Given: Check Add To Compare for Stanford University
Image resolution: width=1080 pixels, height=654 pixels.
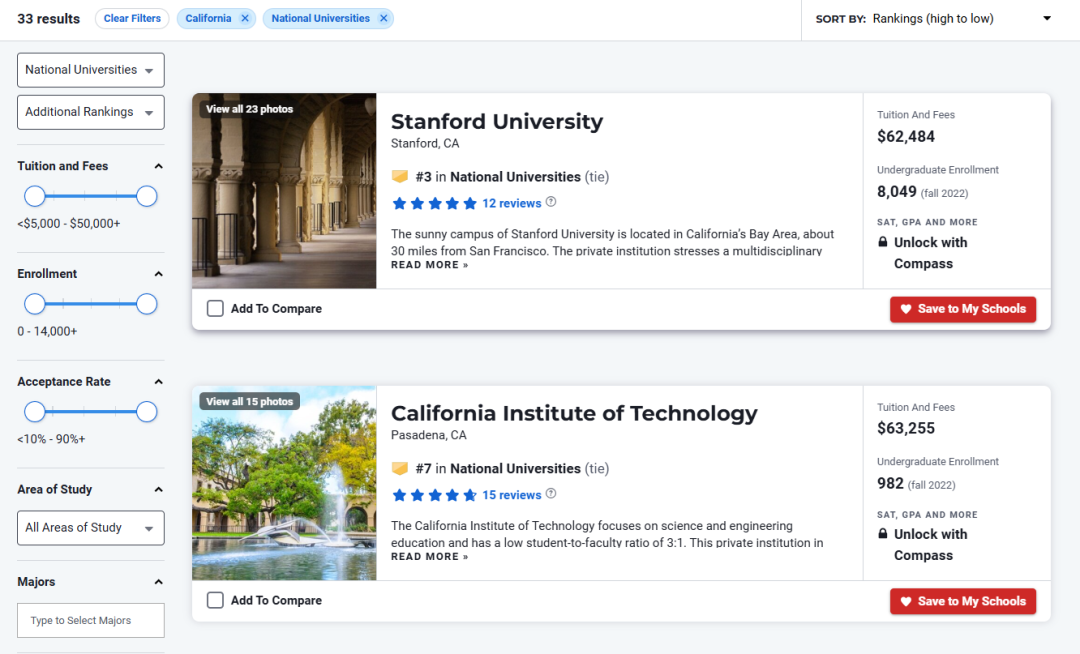Looking at the screenshot, I should tap(216, 308).
